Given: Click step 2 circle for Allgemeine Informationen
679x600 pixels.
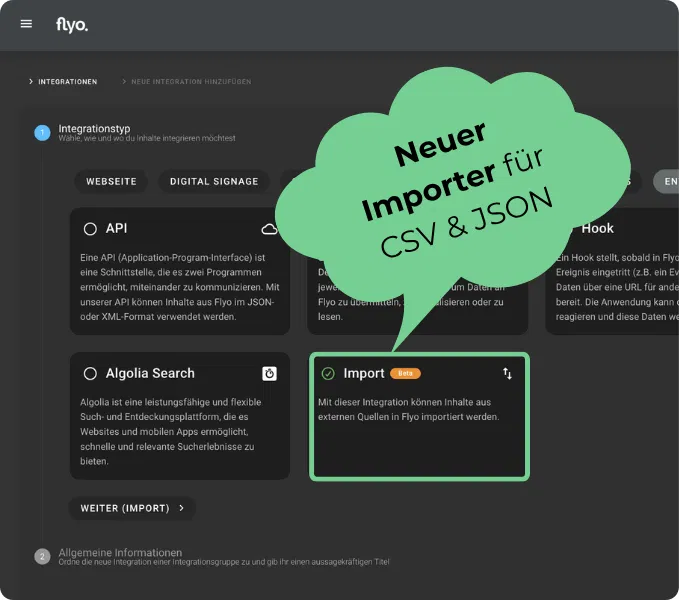Looking at the screenshot, I should 42,556.
